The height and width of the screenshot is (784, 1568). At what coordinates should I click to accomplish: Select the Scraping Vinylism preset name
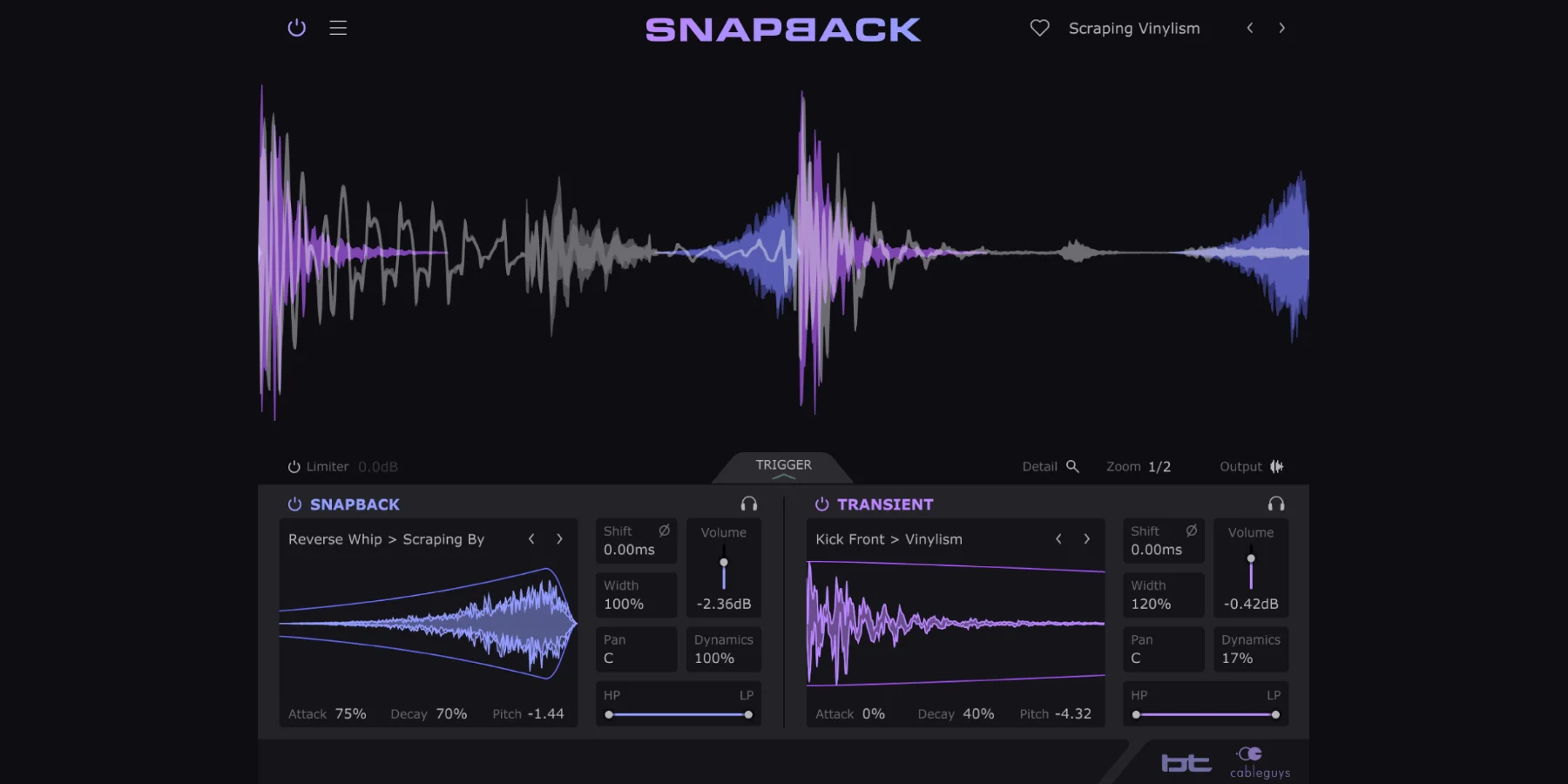(x=1133, y=27)
